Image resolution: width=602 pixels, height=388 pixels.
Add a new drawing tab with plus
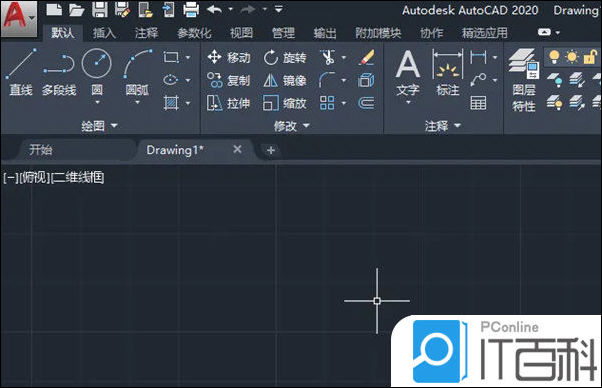click(271, 150)
